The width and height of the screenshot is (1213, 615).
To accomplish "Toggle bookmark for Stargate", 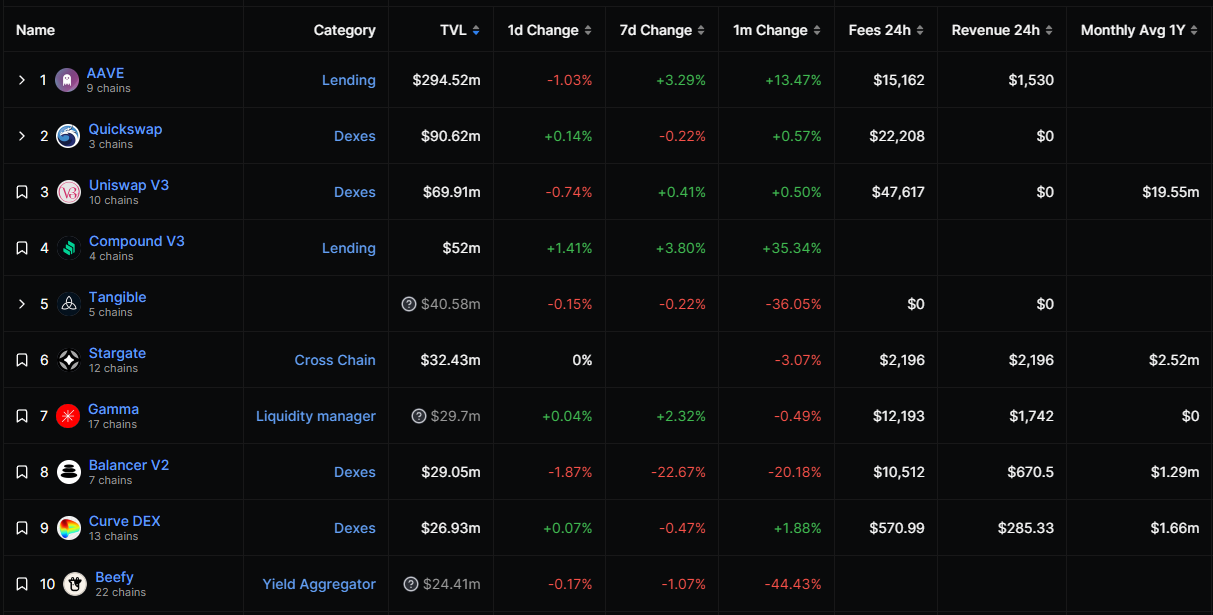I will point(22,360).
